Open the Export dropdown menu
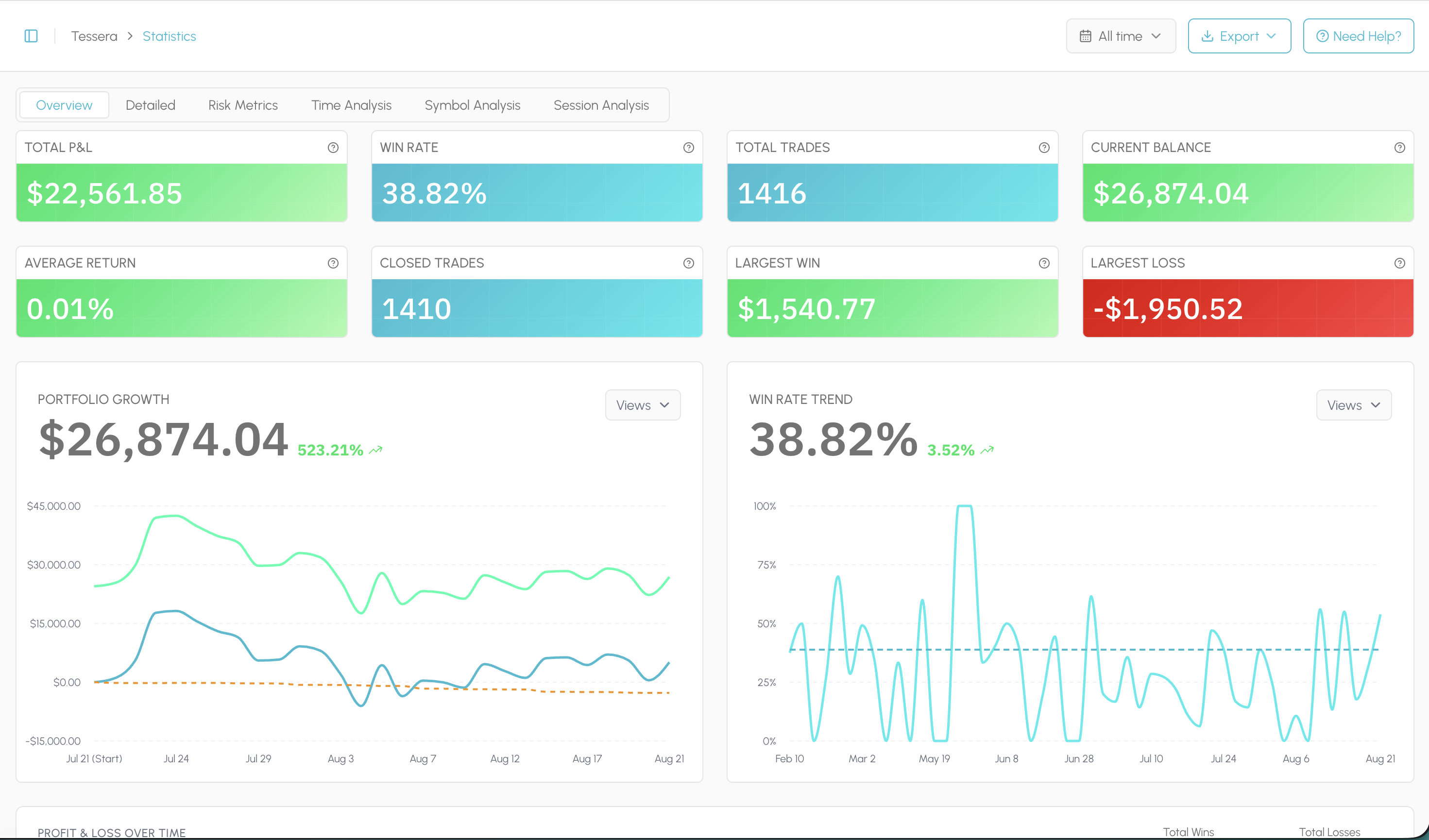 click(x=1239, y=36)
